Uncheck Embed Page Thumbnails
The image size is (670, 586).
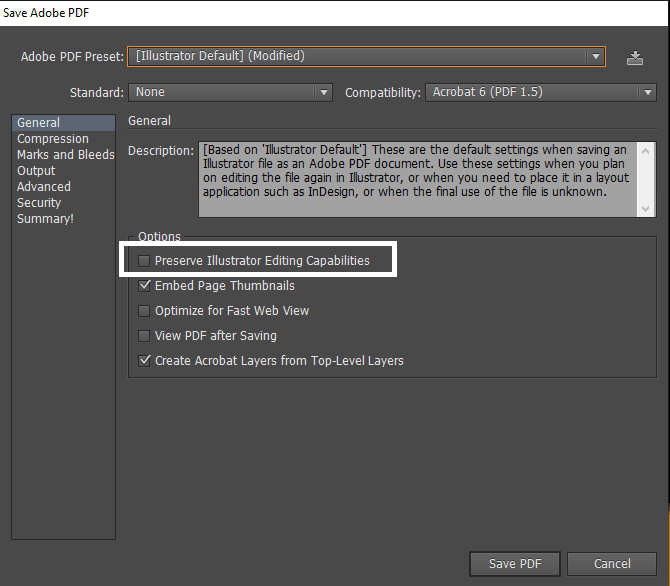tap(144, 286)
